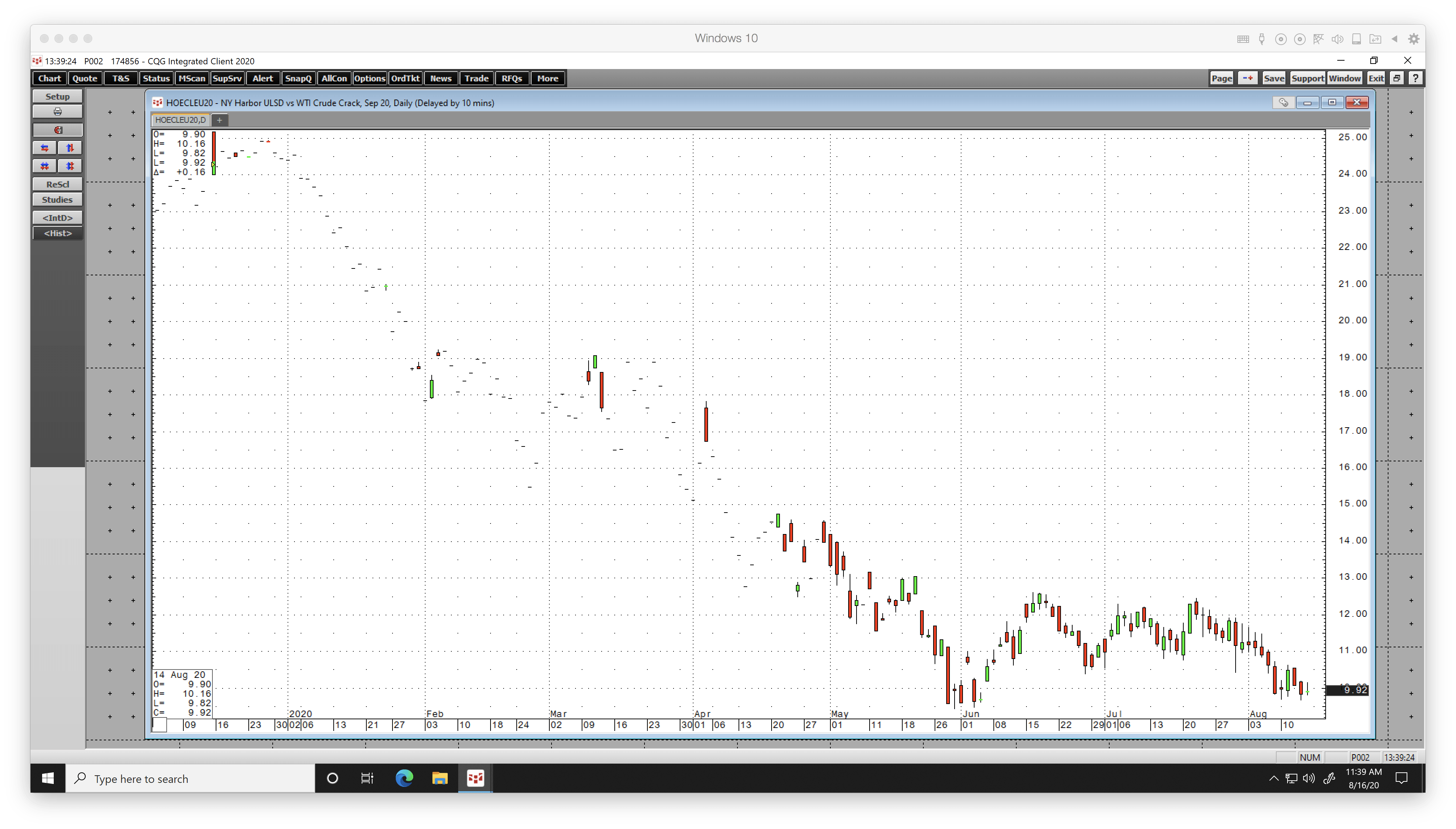Open CQG Integrated Client from the taskbar
Image resolution: width=1456 pixels, height=829 pixels.
point(475,779)
